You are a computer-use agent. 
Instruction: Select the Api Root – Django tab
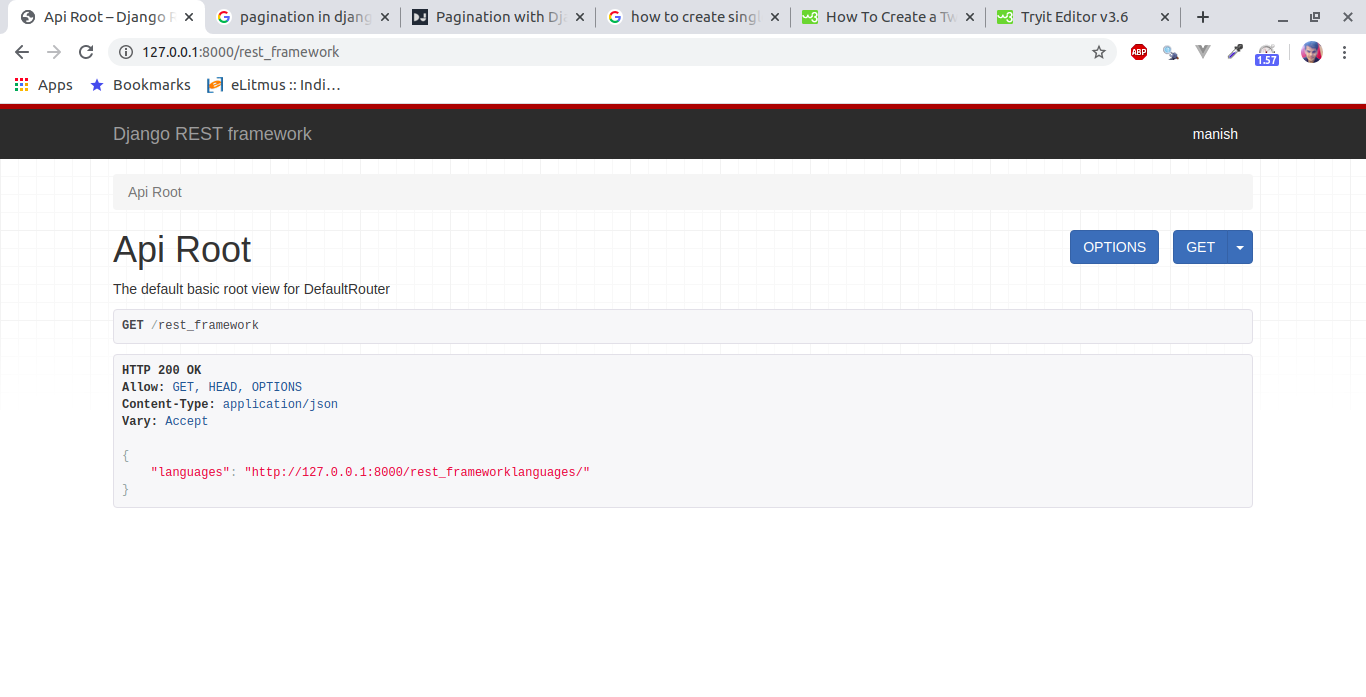point(108,17)
